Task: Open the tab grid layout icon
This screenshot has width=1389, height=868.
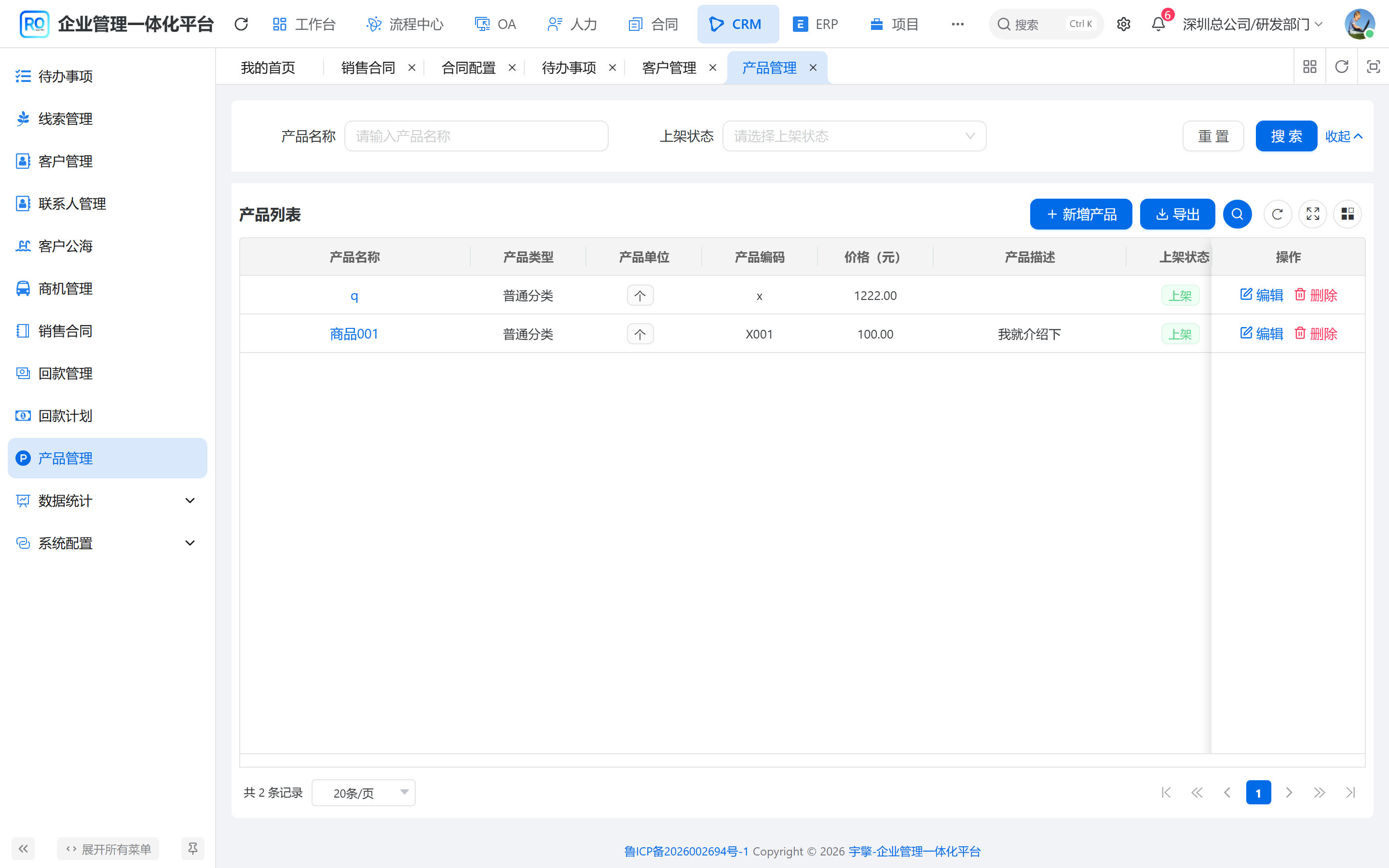Action: coord(1310,67)
